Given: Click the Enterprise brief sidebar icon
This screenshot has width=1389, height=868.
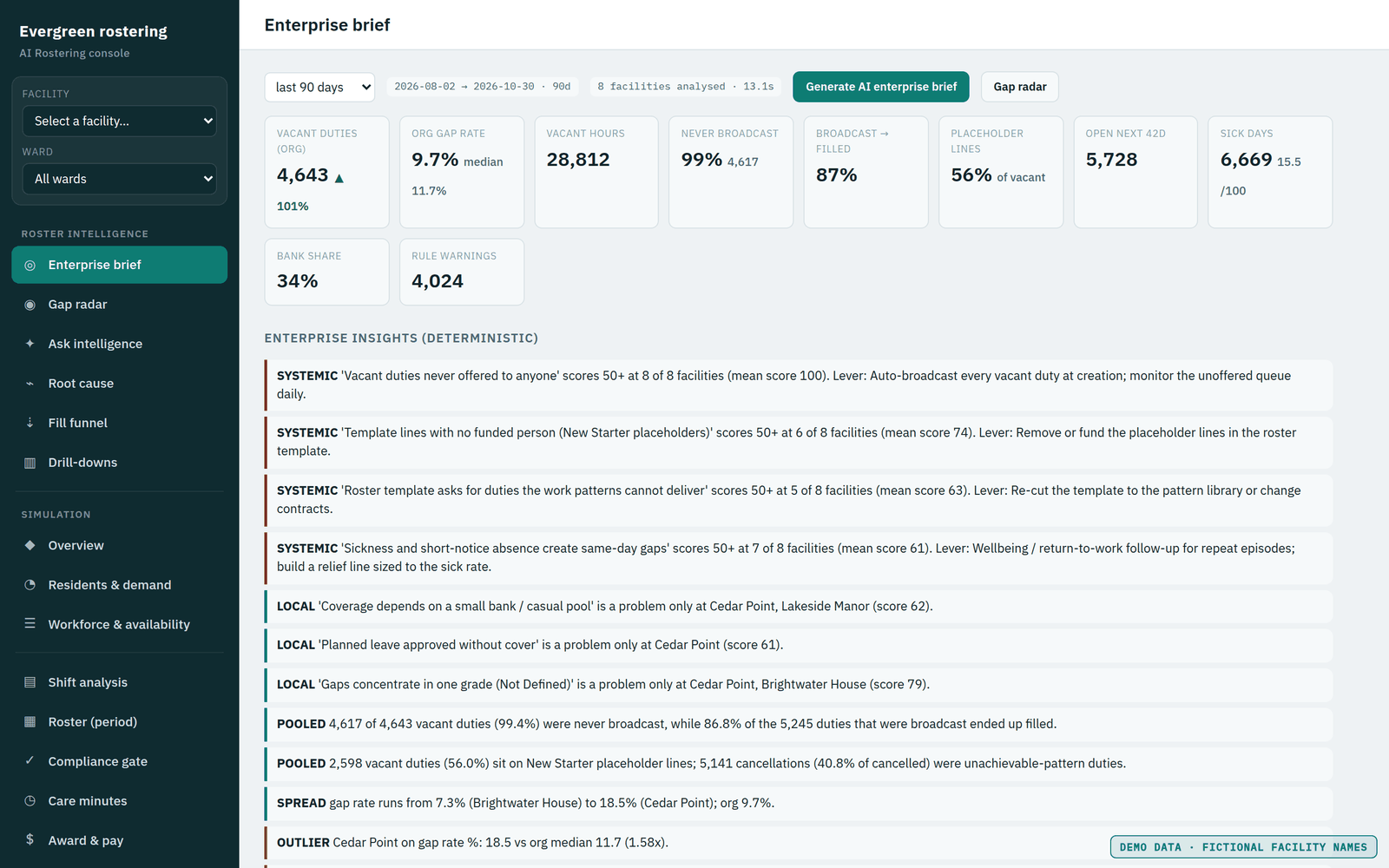Looking at the screenshot, I should coord(30,265).
